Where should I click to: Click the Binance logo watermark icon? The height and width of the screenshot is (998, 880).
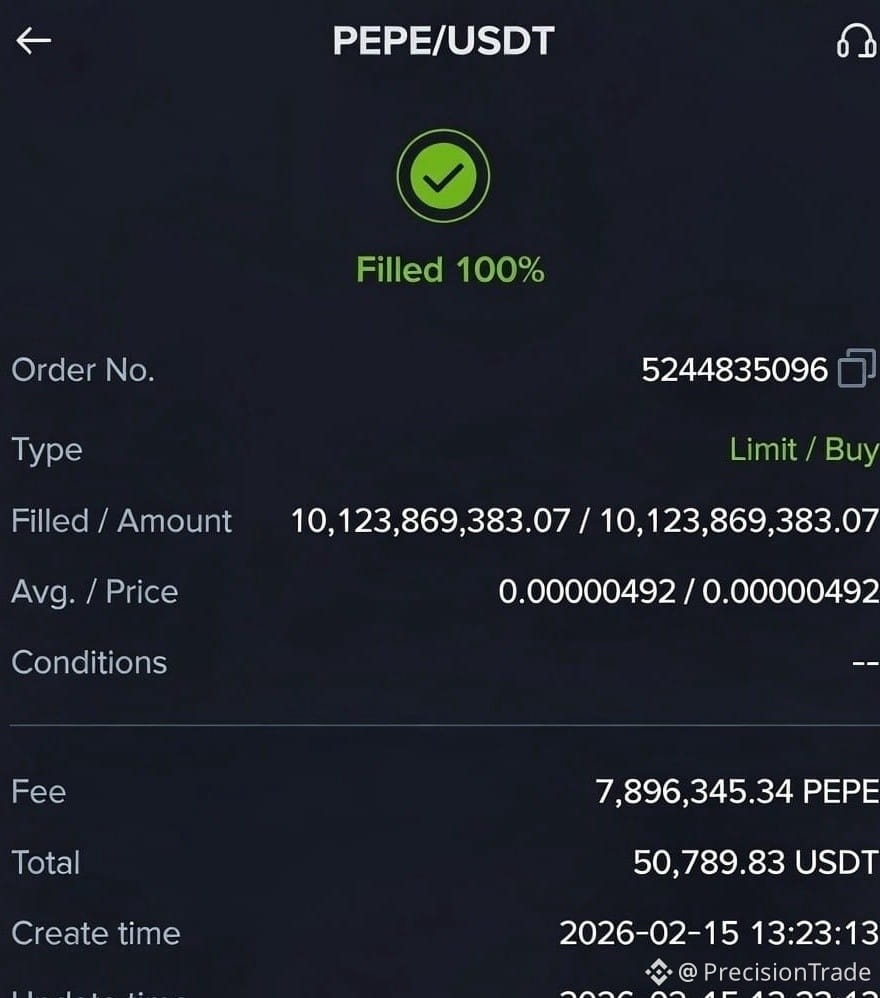click(659, 972)
